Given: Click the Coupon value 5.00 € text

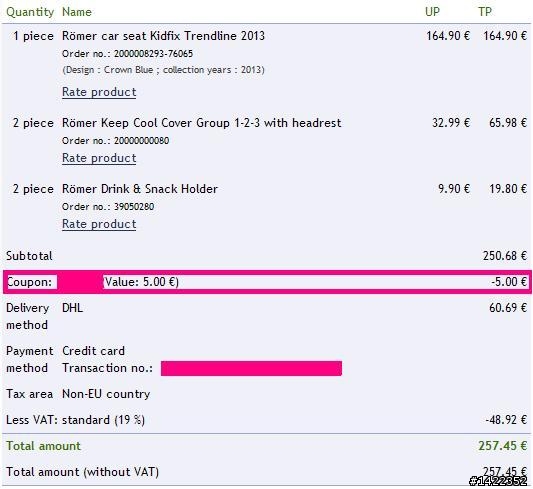Looking at the screenshot, I should [x=141, y=282].
